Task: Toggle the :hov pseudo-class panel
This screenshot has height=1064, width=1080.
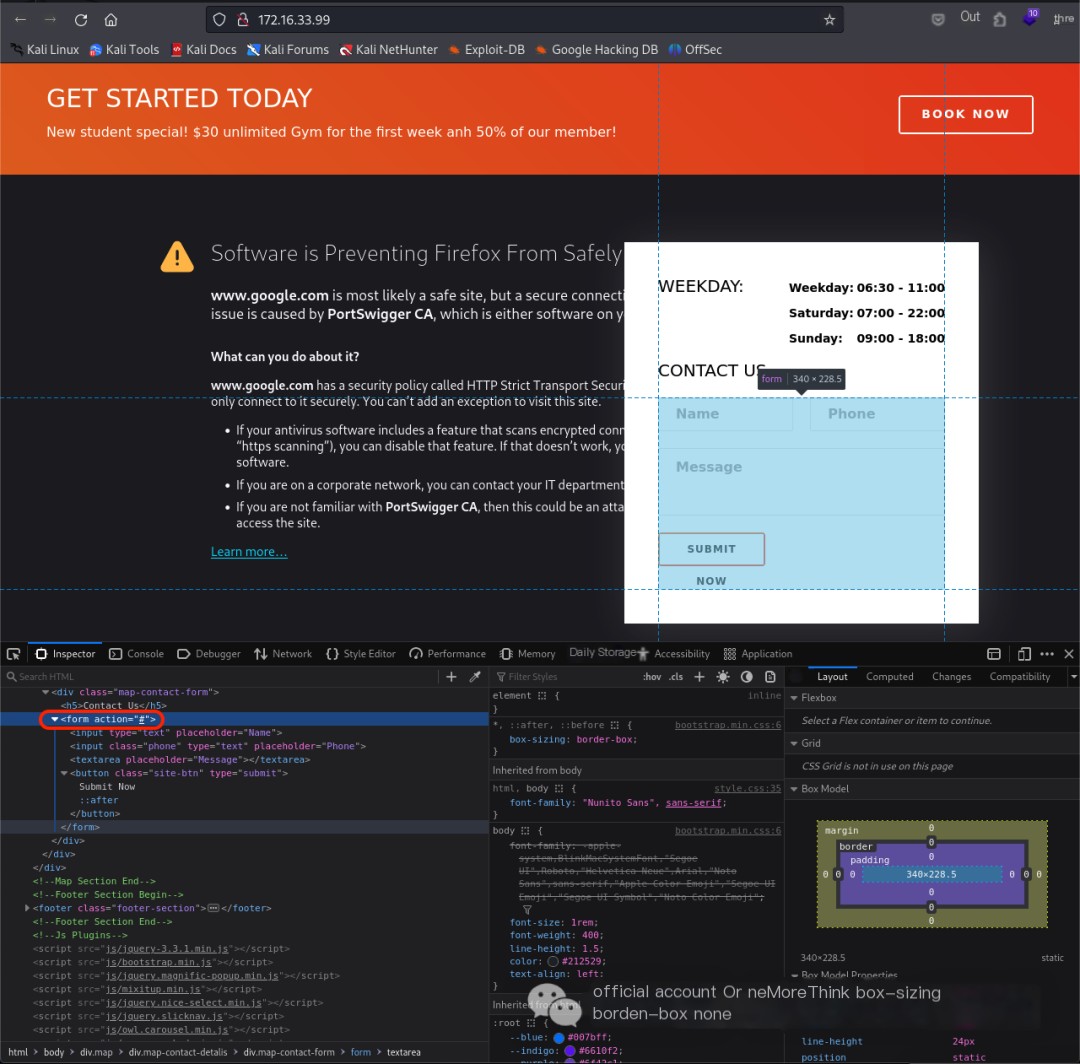Action: (x=652, y=677)
